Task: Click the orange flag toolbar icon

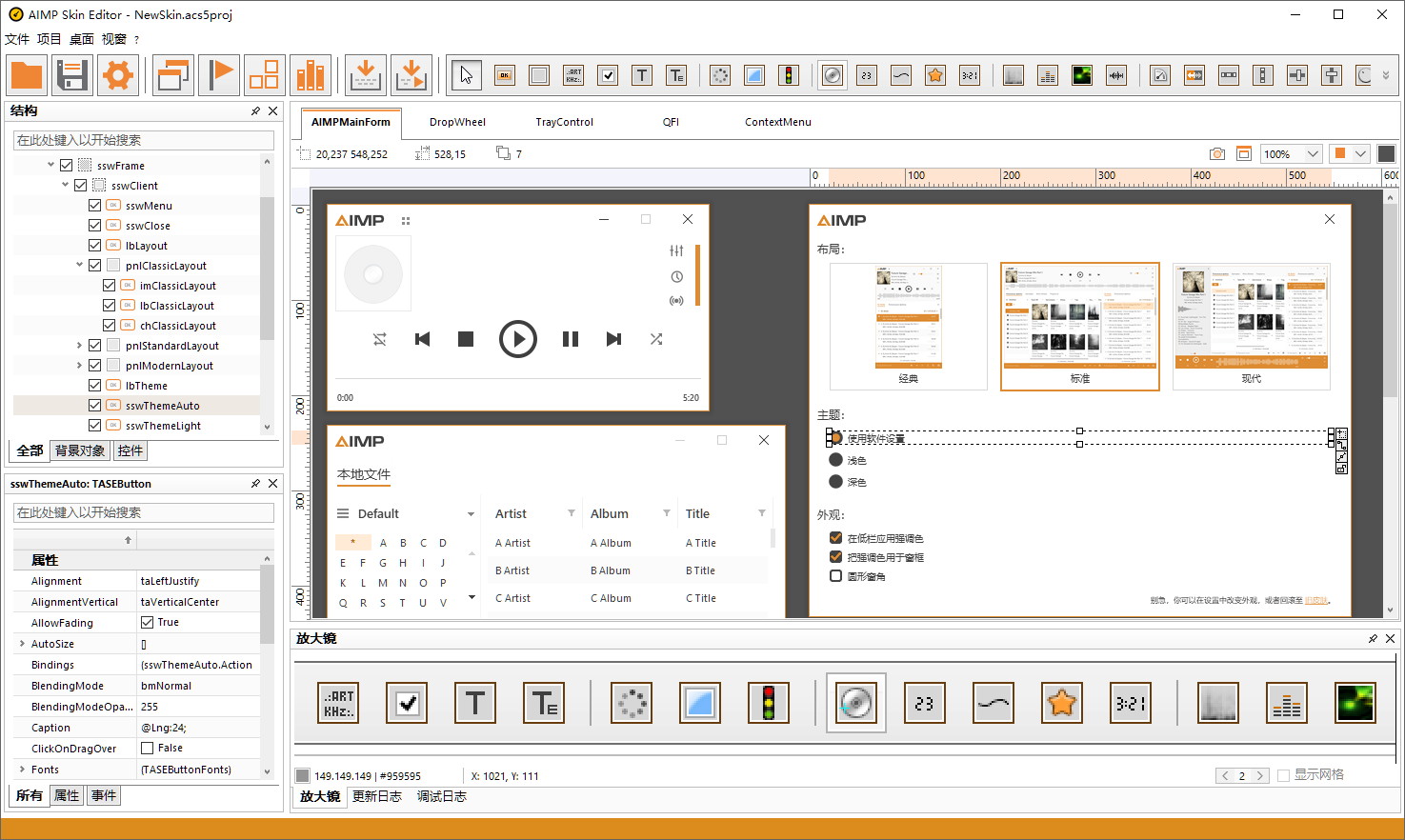Action: pos(219,75)
